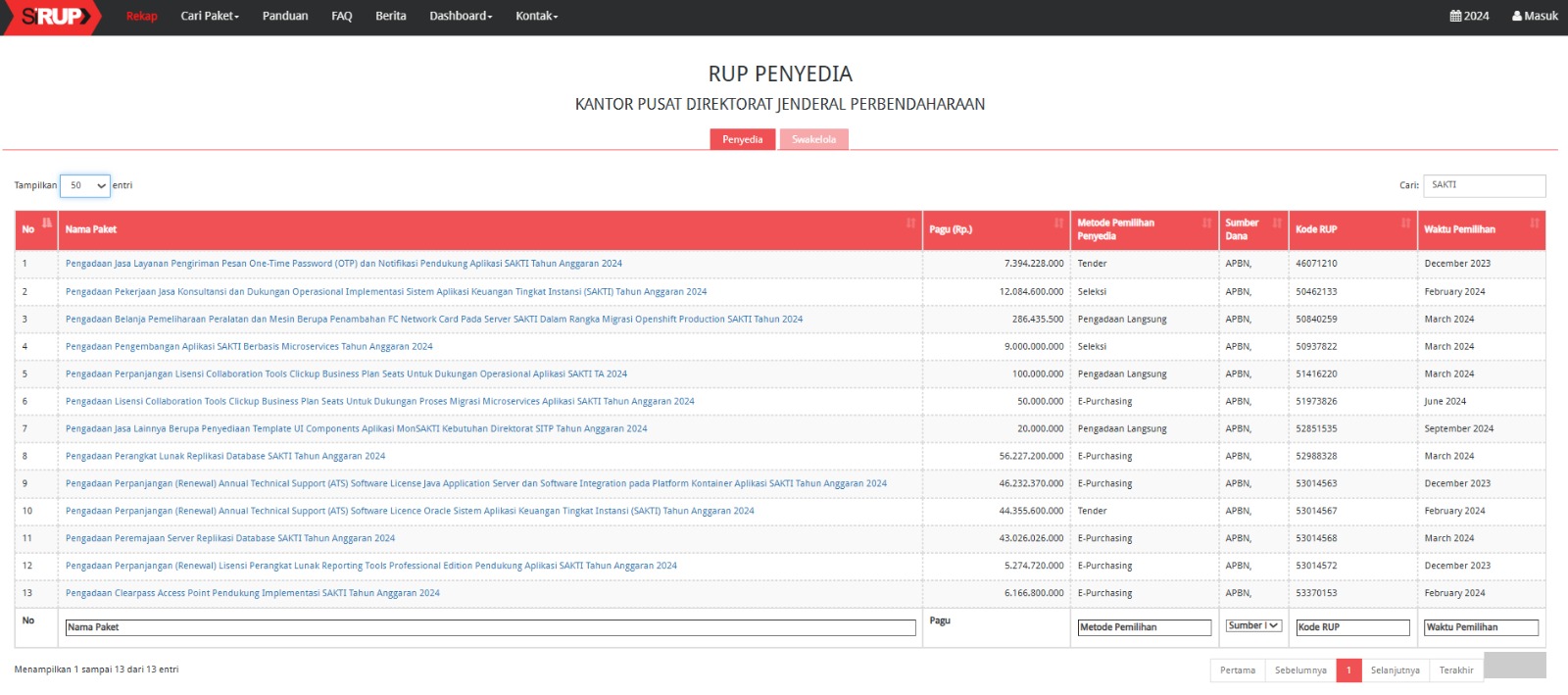Screen dimensions: 1568x695
Task: Focus the Metode Pemilihan filter field
Action: point(1145,627)
